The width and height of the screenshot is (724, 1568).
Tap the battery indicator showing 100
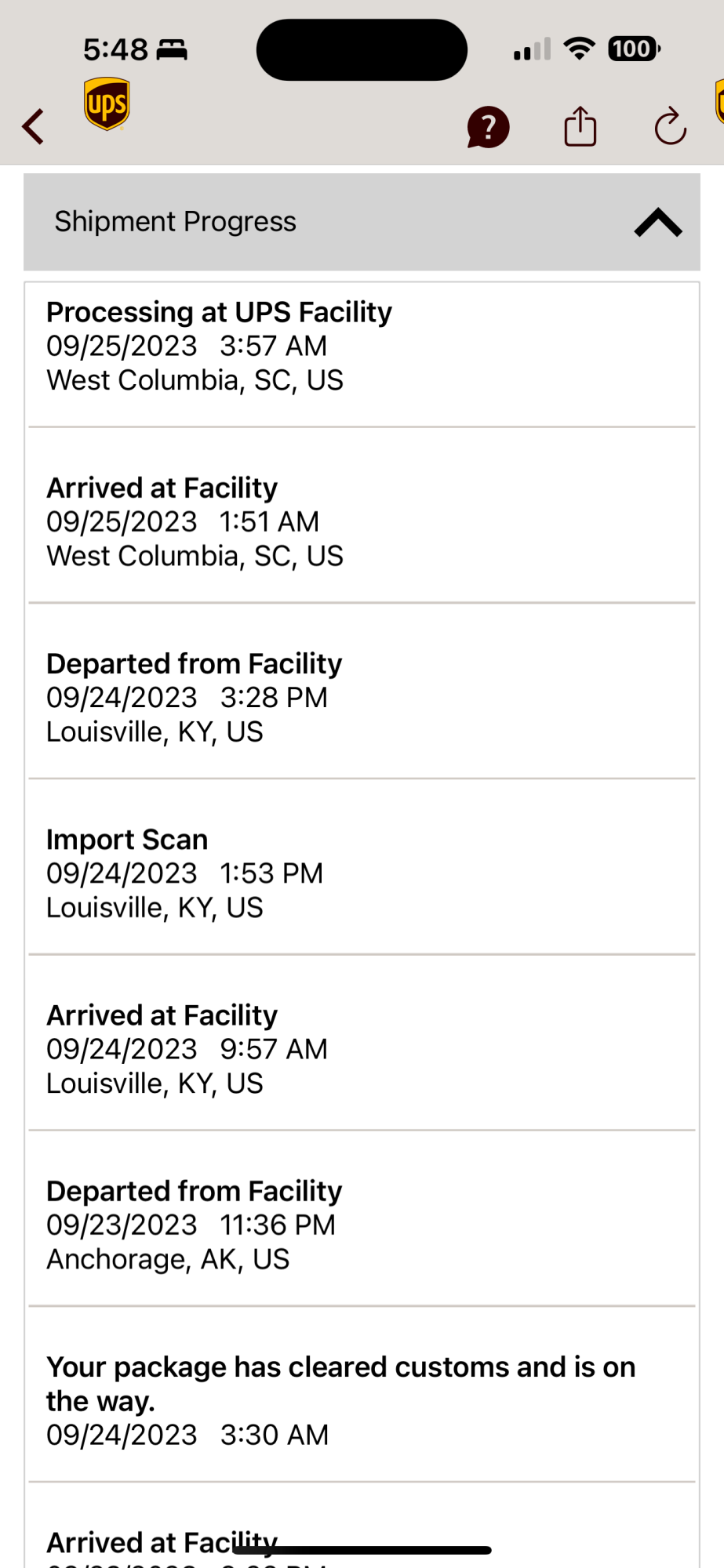pyautogui.click(x=634, y=49)
